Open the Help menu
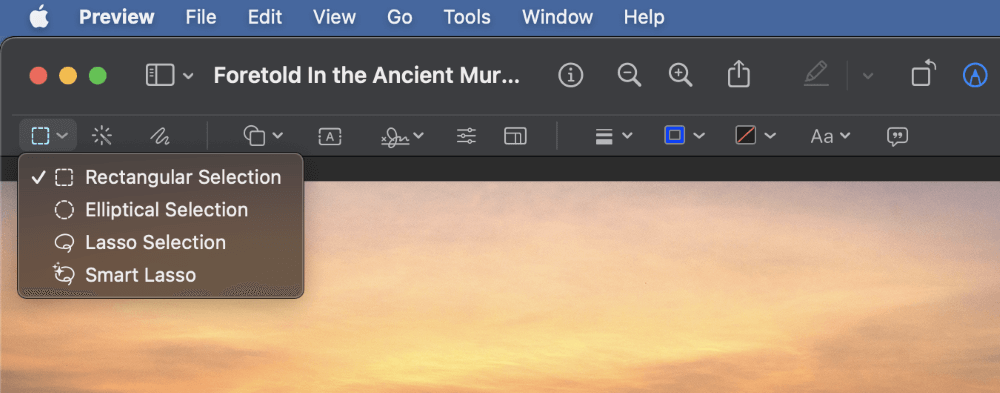The image size is (1000, 393). [644, 17]
